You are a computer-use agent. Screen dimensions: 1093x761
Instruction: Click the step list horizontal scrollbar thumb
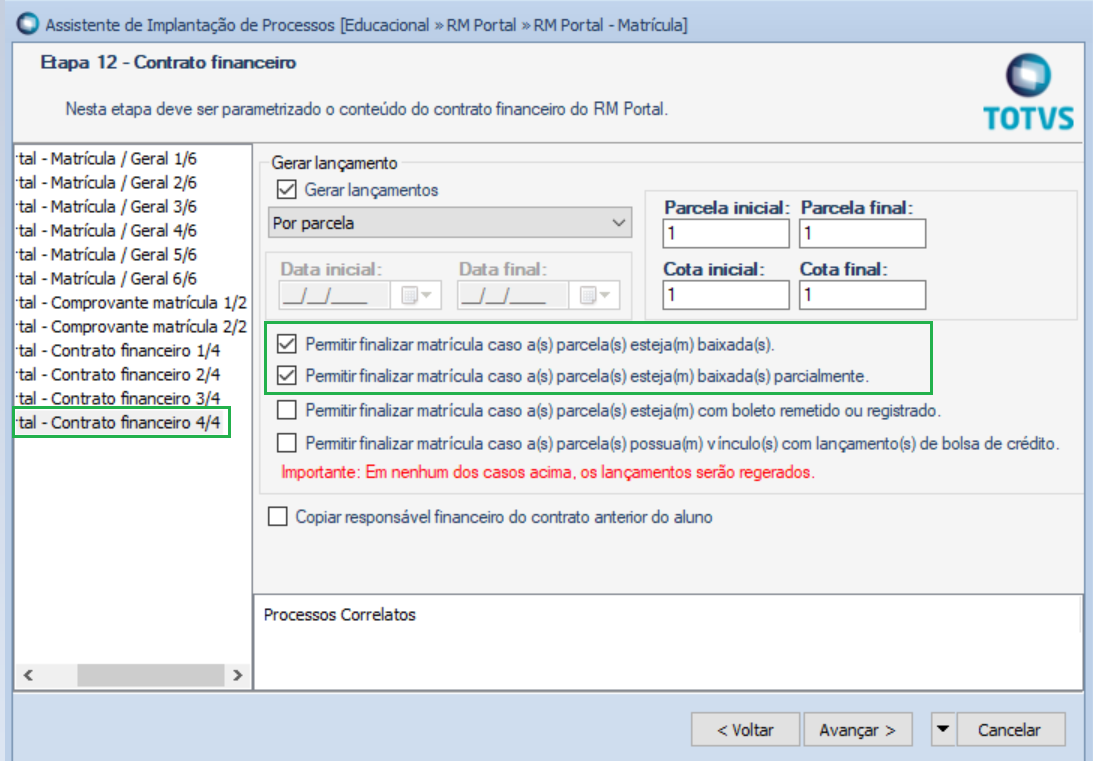point(151,675)
